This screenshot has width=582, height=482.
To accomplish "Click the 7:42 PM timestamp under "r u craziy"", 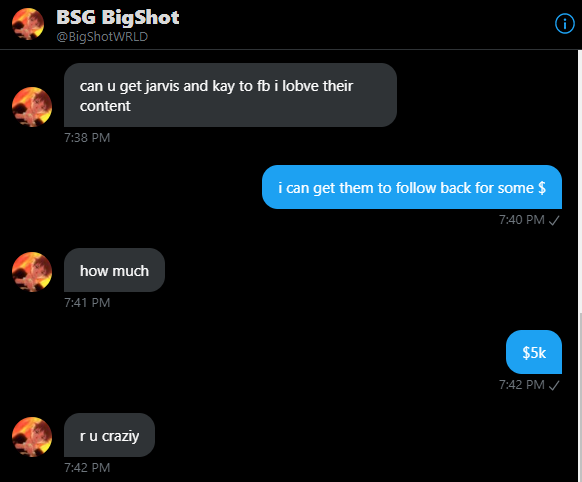I will coord(87,468).
